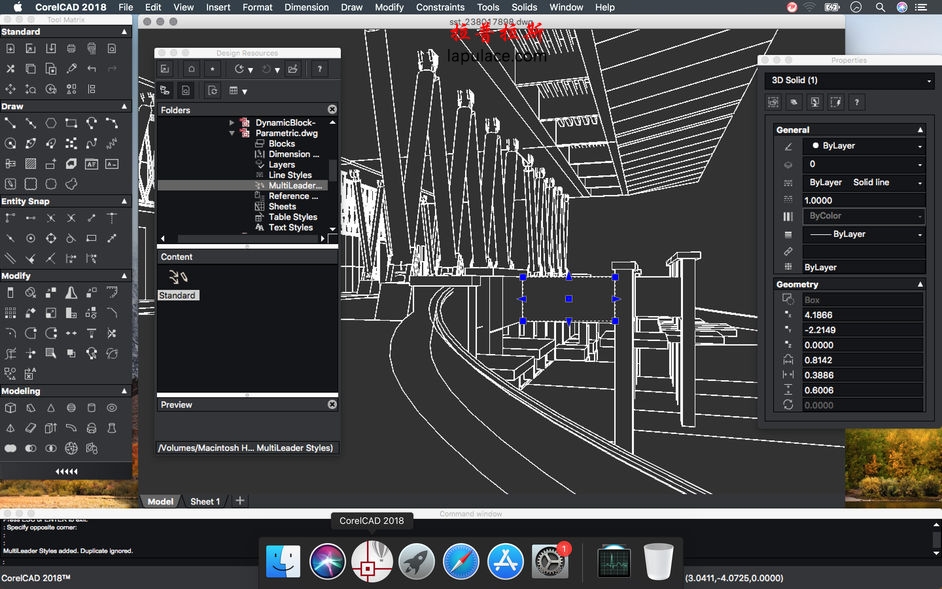The height and width of the screenshot is (589, 942).
Task: Click the Standard item in the Content panel
Action: click(178, 295)
